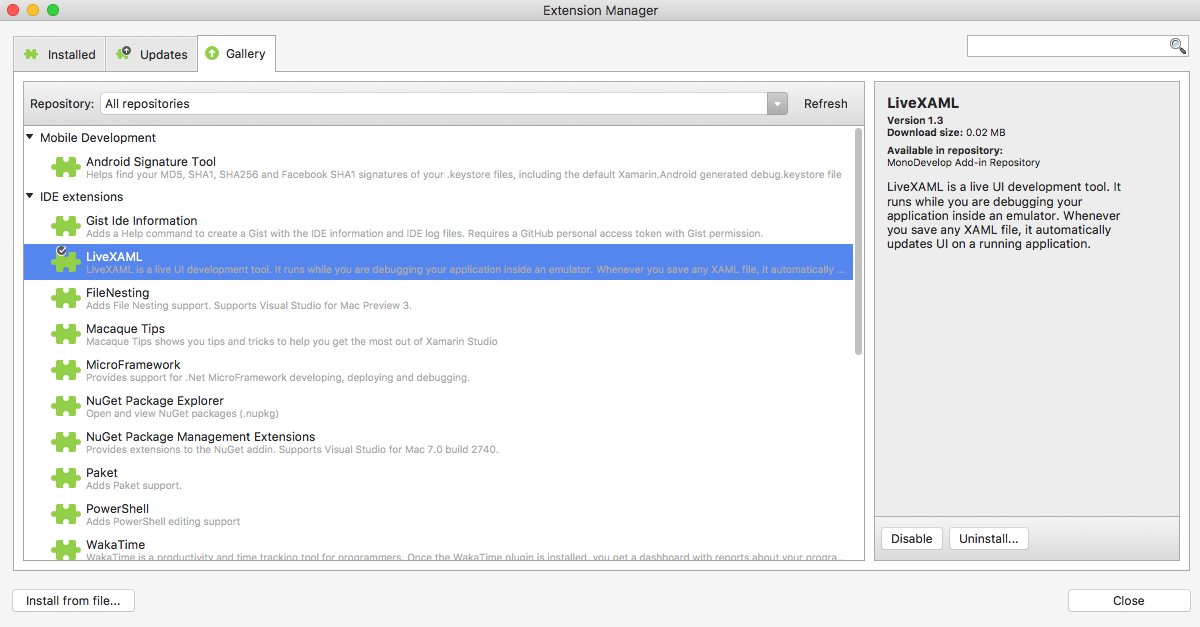This screenshot has height=627, width=1200.
Task: Select NuGet Package Management Extensions entry
Action: 438,442
